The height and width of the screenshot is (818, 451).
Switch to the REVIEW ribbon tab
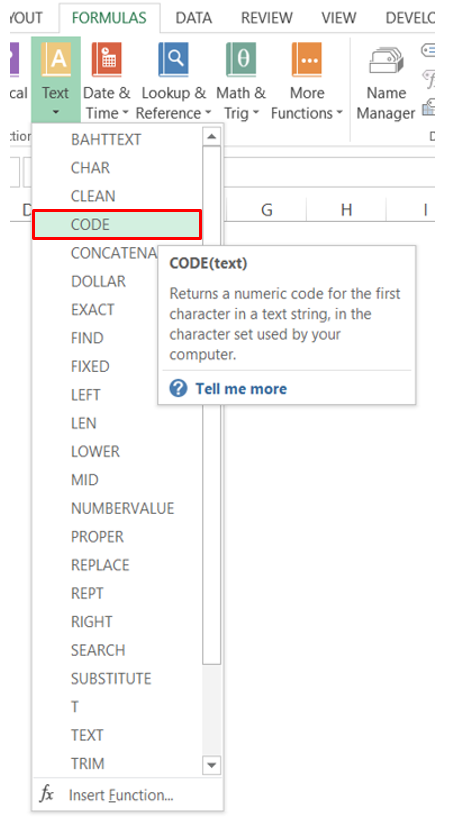pyautogui.click(x=266, y=18)
